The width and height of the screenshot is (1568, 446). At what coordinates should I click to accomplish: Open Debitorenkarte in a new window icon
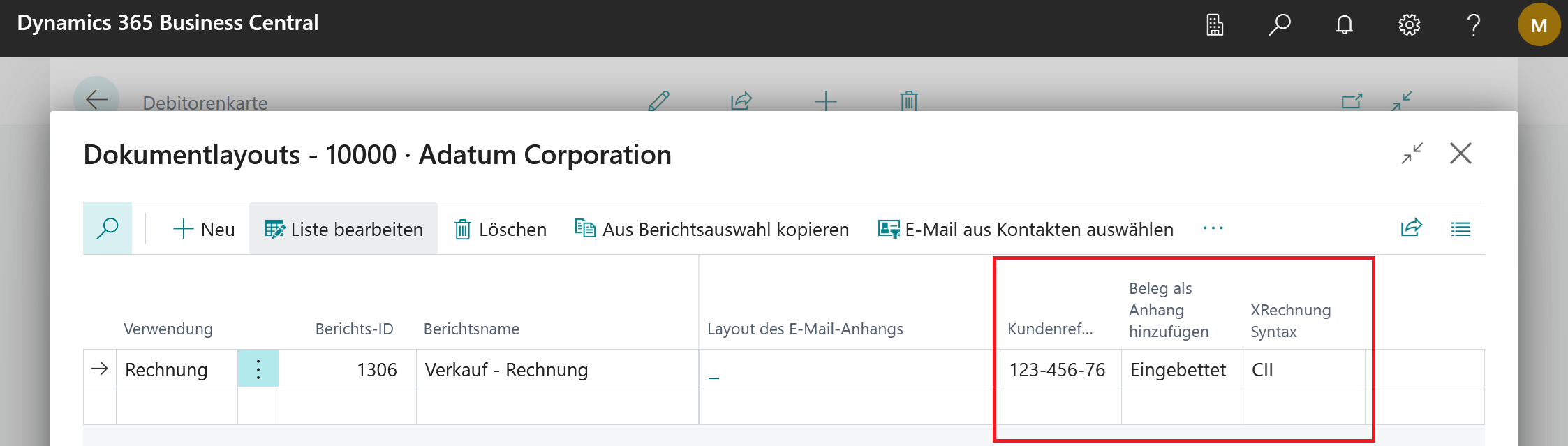tap(1352, 101)
